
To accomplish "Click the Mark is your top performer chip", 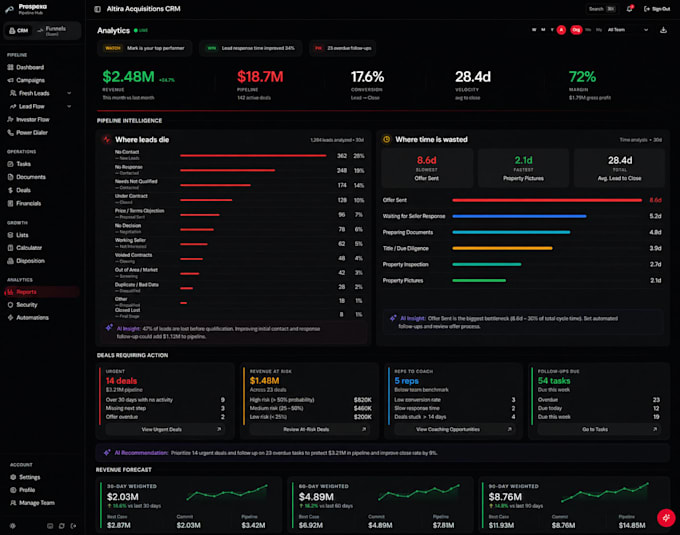I will [144, 48].
